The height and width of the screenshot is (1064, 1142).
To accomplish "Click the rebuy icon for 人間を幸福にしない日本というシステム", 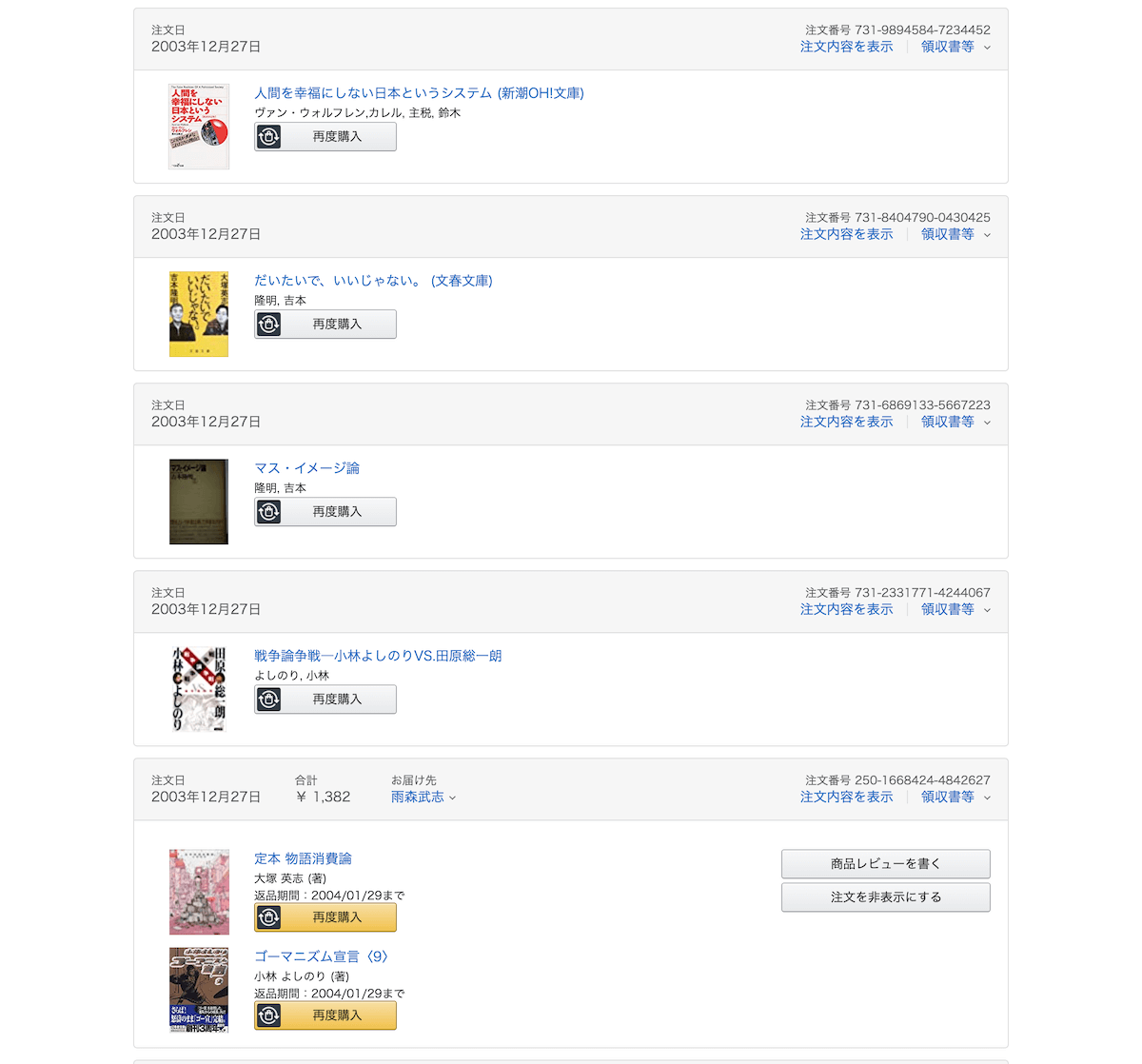I will click(269, 137).
